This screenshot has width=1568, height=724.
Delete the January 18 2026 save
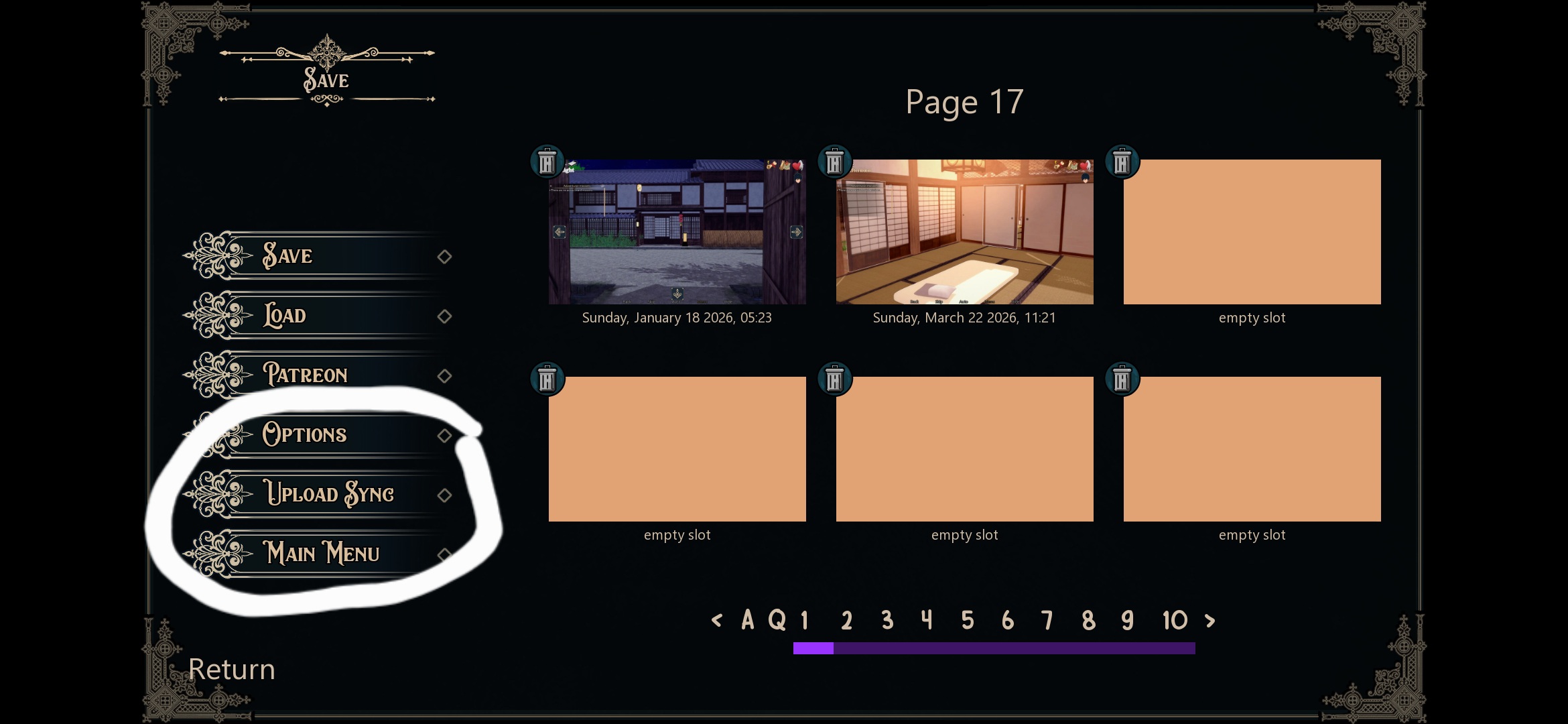tap(547, 162)
